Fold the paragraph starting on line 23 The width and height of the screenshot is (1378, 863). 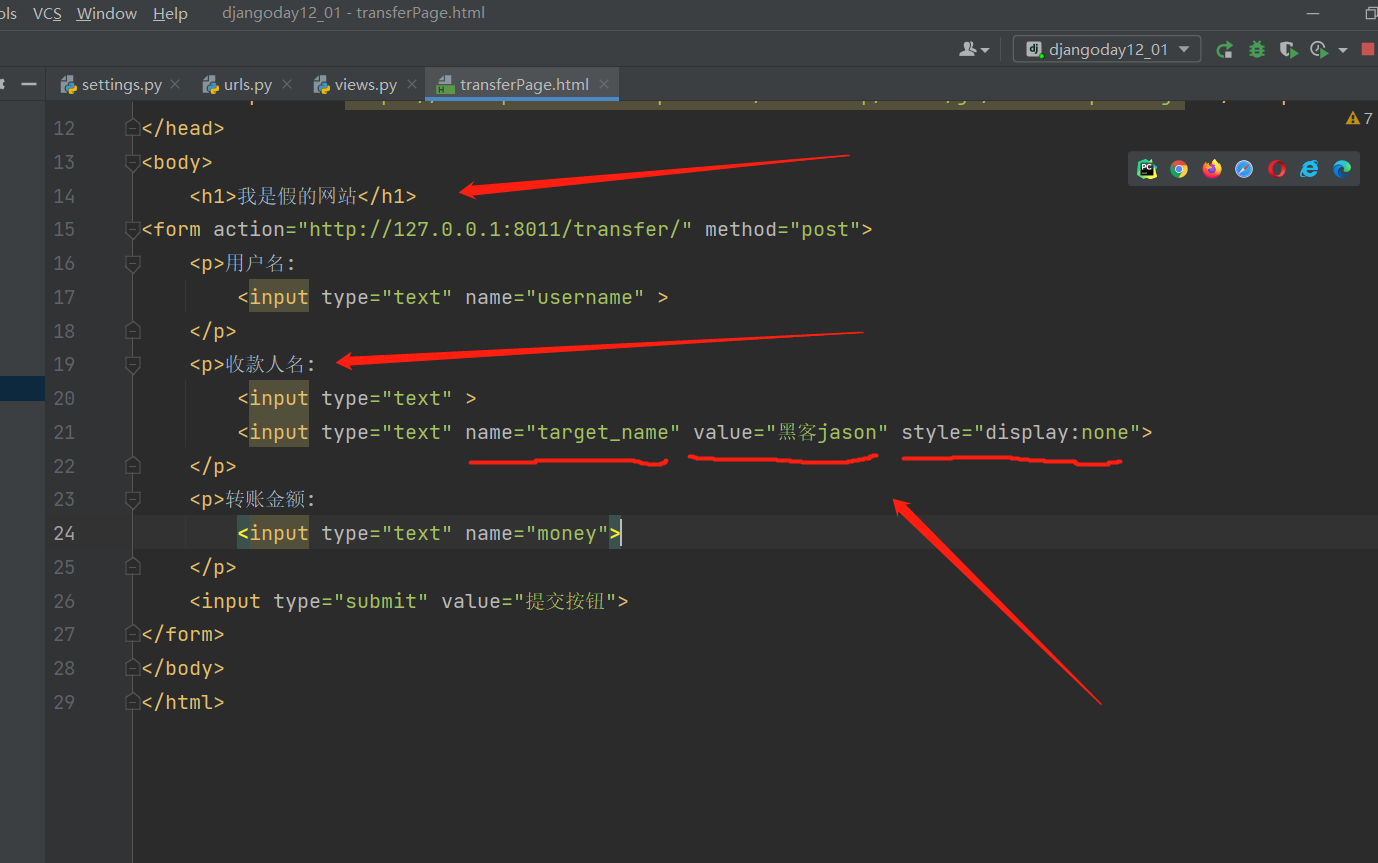132,499
